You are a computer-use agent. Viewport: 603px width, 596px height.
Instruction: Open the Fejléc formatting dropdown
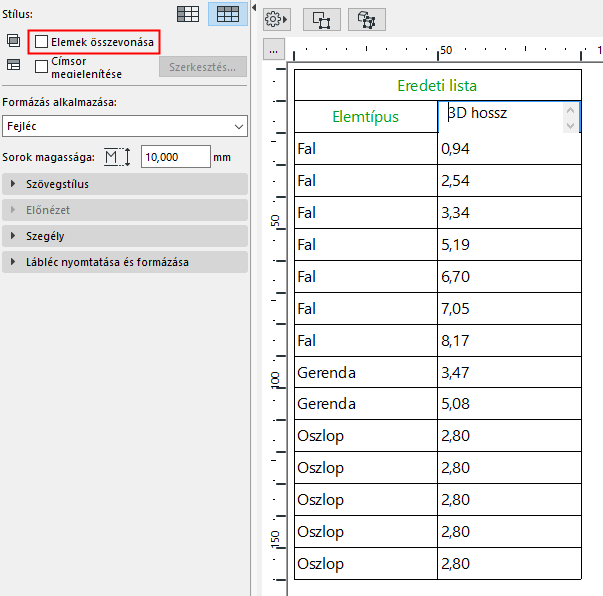124,126
